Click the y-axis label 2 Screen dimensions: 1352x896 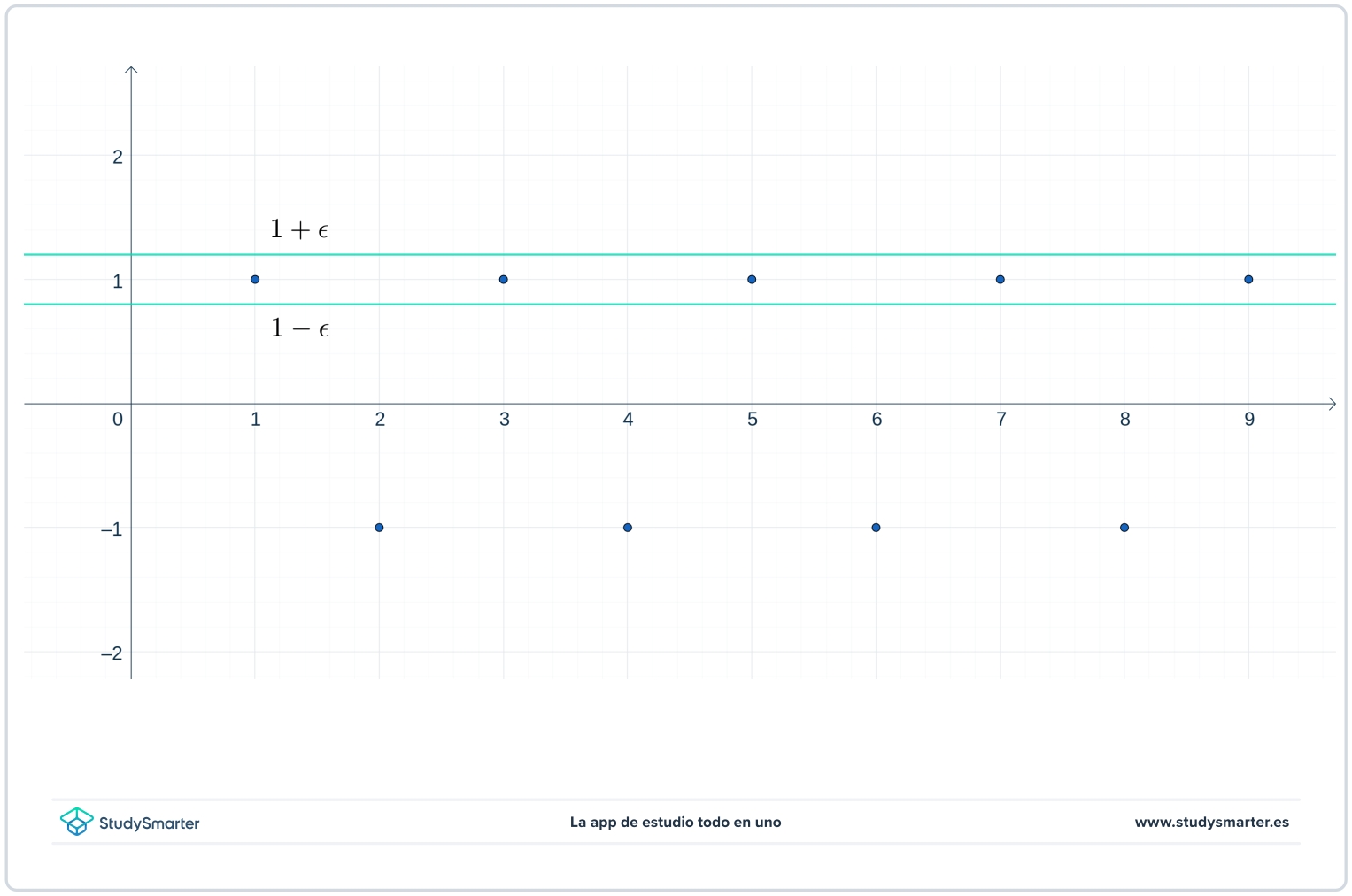tap(115, 156)
